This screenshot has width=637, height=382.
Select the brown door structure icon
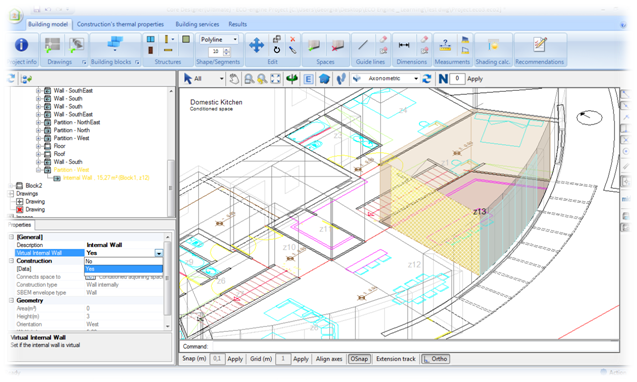pos(151,50)
